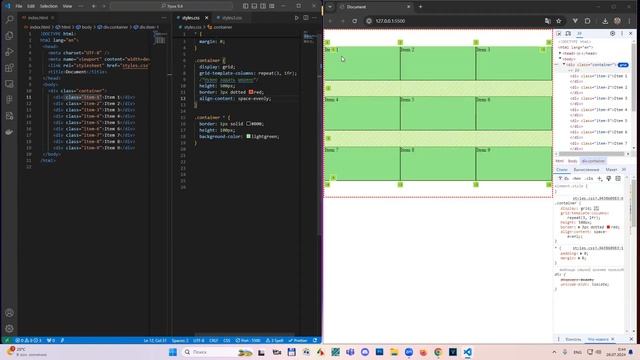Open Windows Start menu

[x=173, y=352]
